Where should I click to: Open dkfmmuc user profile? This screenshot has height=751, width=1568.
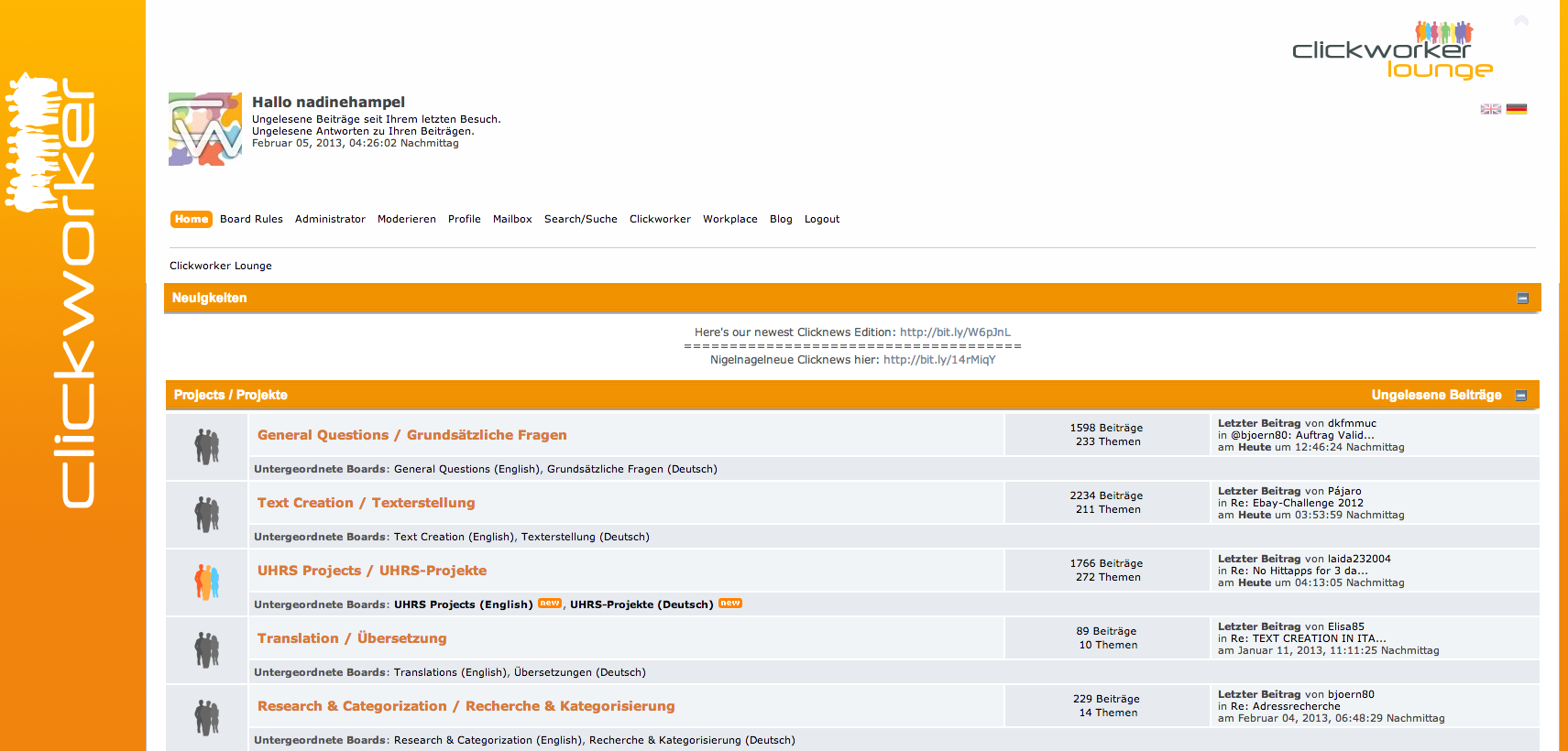click(1352, 423)
